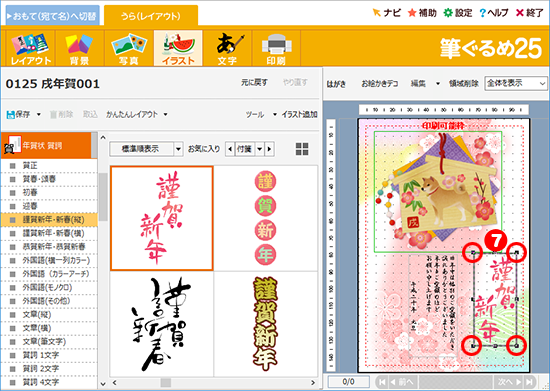This screenshot has height=391, width=550.
Task: Select the イラスト tab
Action: click(178, 48)
